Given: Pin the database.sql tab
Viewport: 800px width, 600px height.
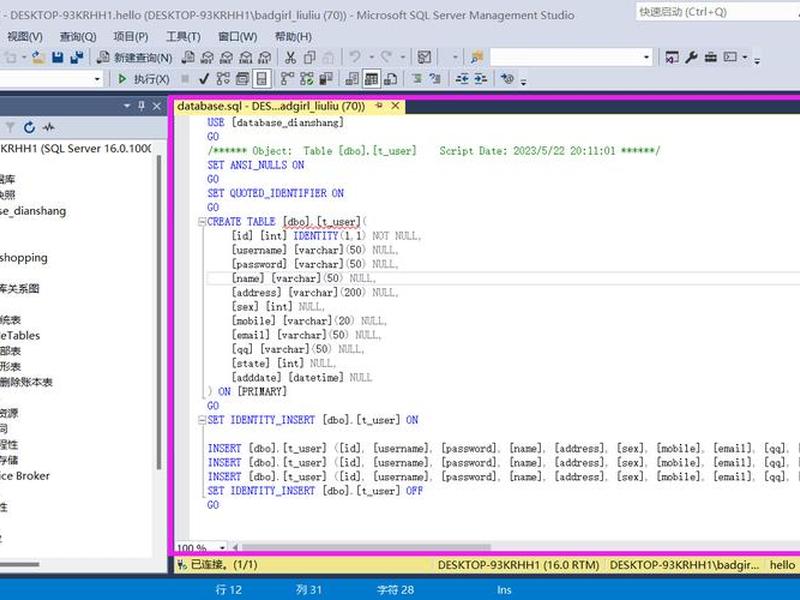Looking at the screenshot, I should tap(379, 106).
